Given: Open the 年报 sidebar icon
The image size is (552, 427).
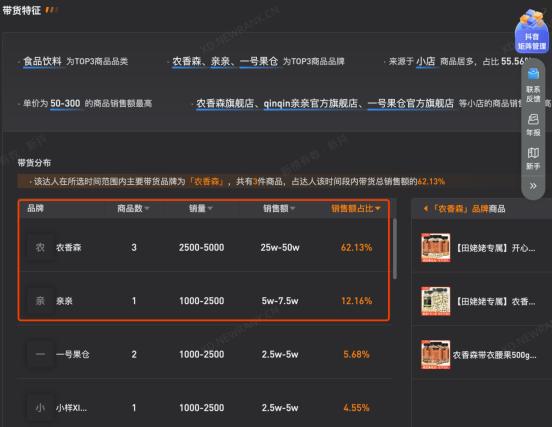Looking at the screenshot, I should 533,125.
